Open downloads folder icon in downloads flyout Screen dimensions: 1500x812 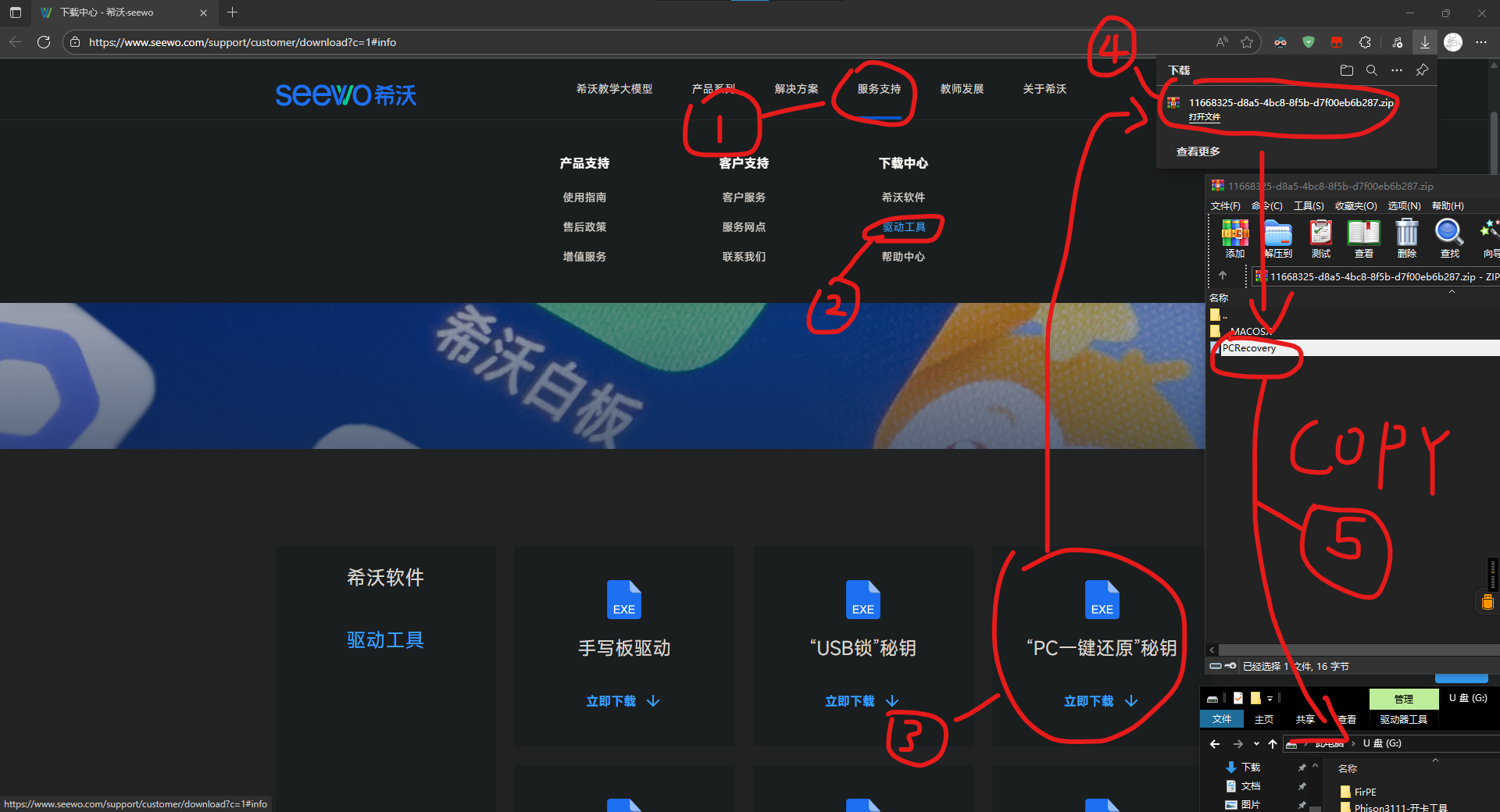click(1346, 70)
